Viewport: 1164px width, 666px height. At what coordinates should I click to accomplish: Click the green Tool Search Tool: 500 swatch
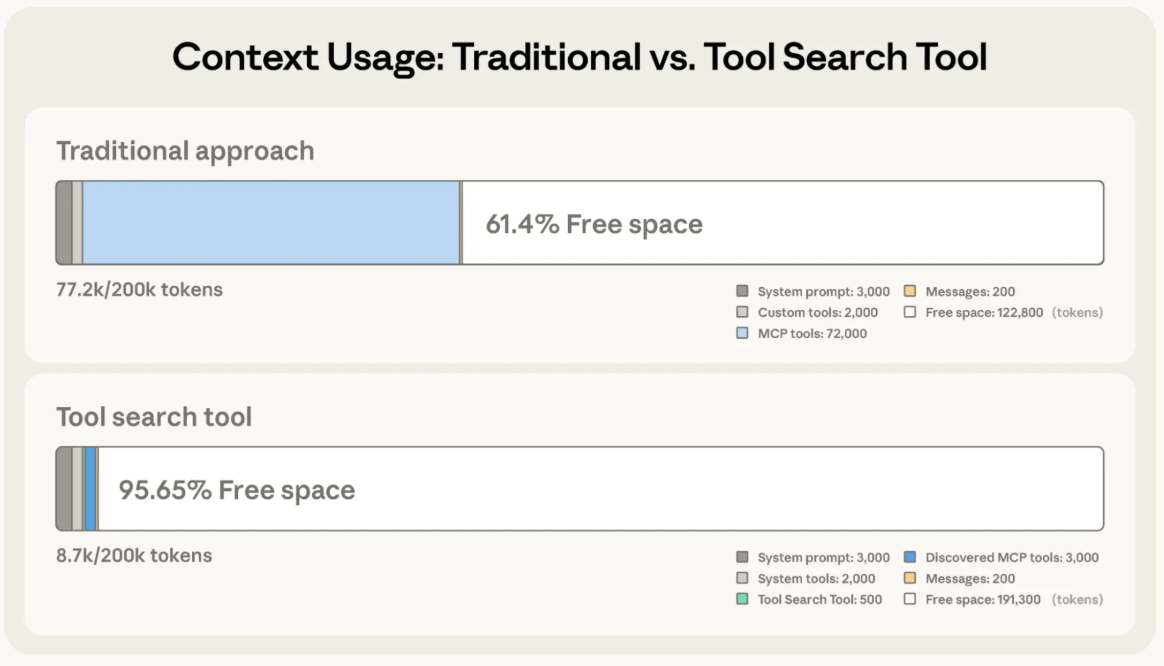742,600
